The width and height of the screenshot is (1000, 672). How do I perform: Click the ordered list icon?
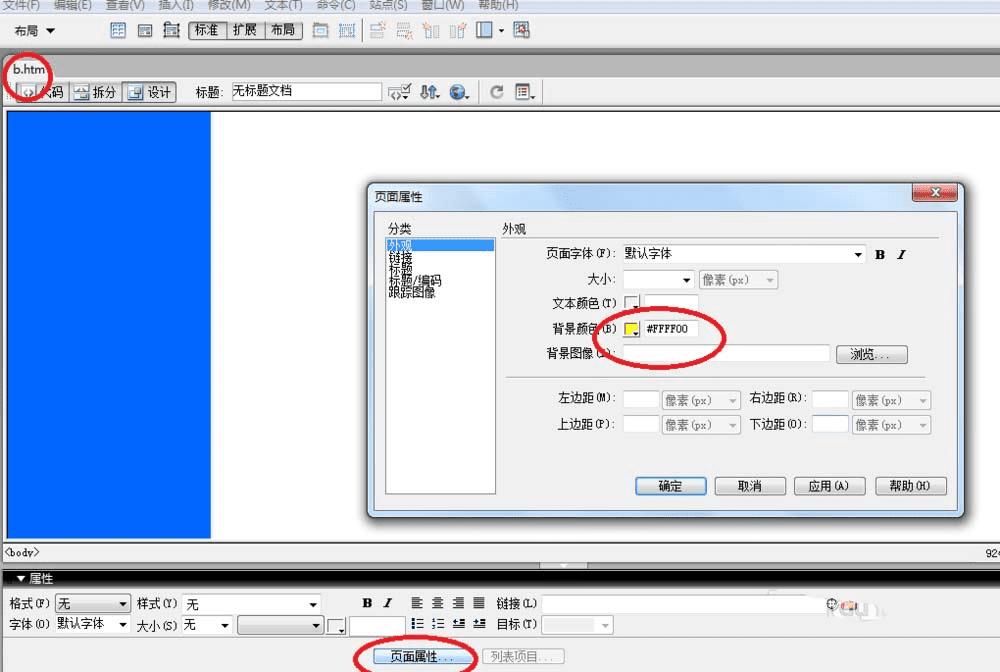438,624
